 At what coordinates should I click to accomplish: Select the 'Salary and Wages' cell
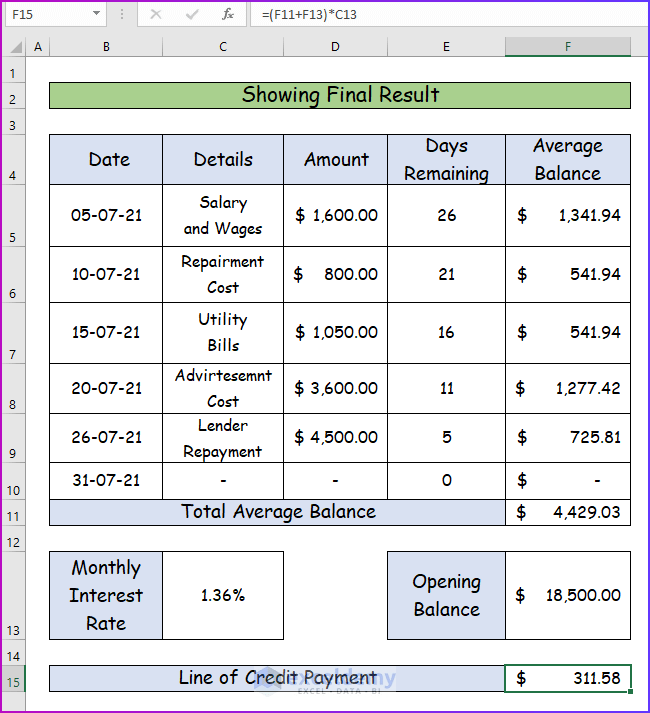coord(223,216)
